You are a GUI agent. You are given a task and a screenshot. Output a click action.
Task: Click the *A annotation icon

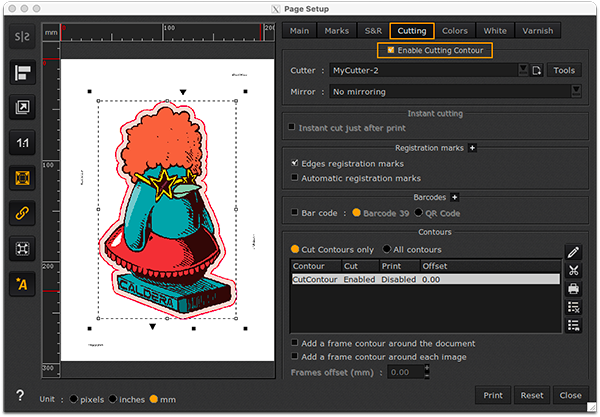[x=22, y=284]
